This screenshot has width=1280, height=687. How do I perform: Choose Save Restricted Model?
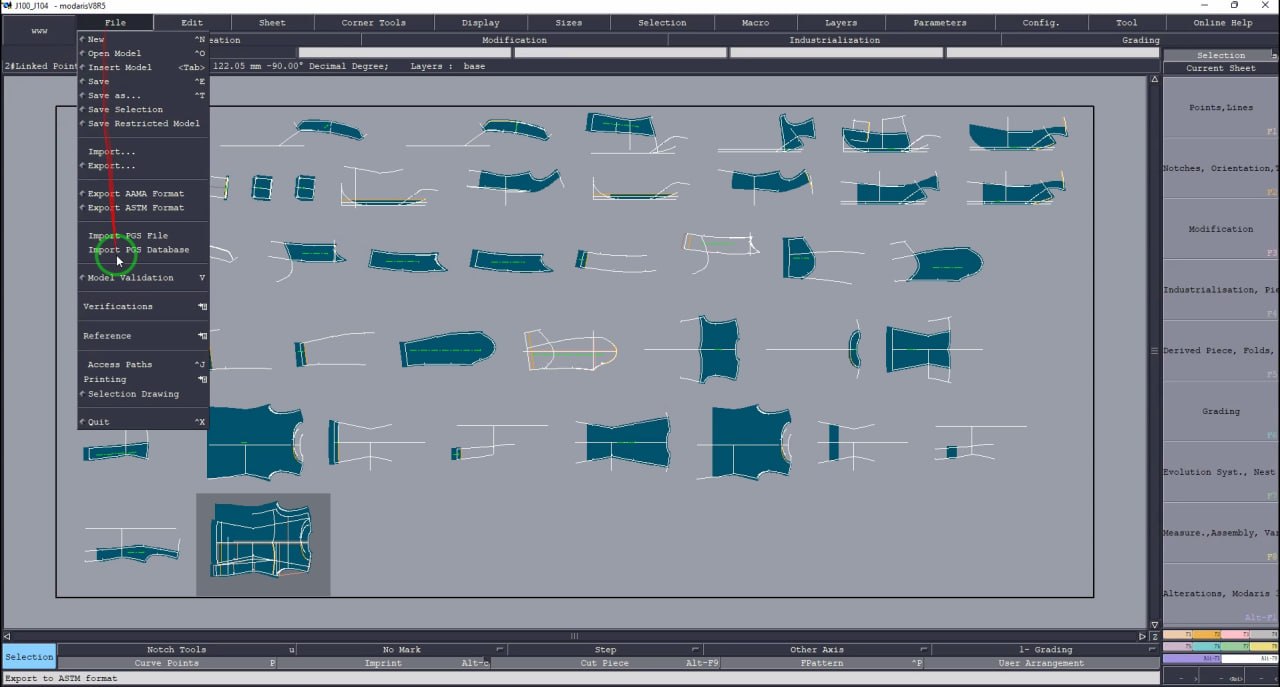pos(143,123)
